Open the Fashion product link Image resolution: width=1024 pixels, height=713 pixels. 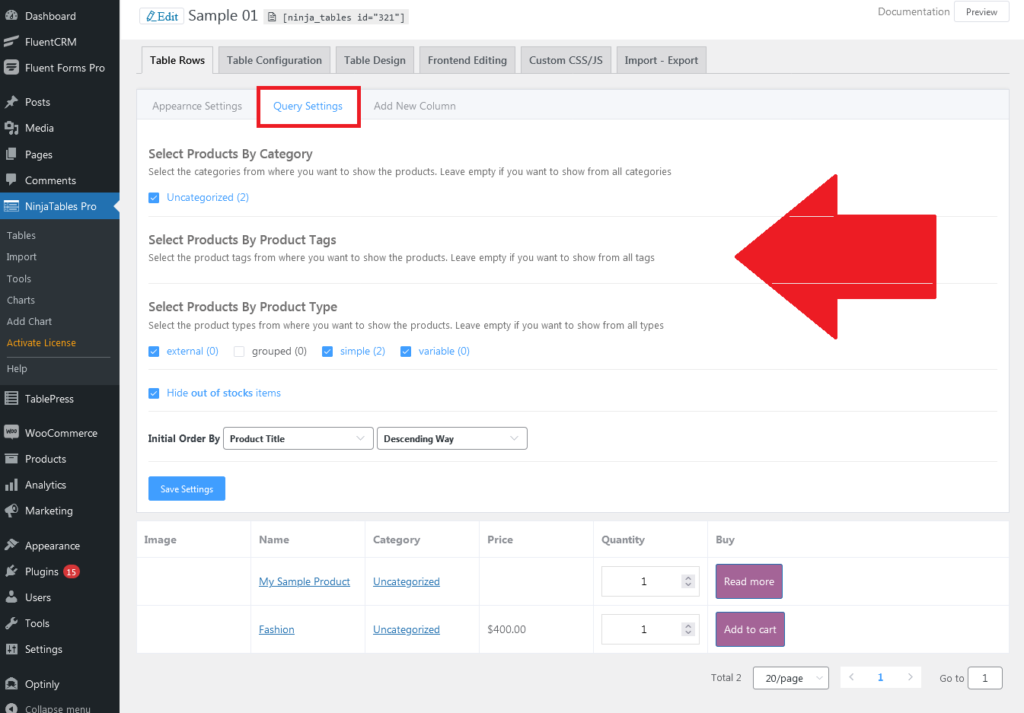[276, 629]
